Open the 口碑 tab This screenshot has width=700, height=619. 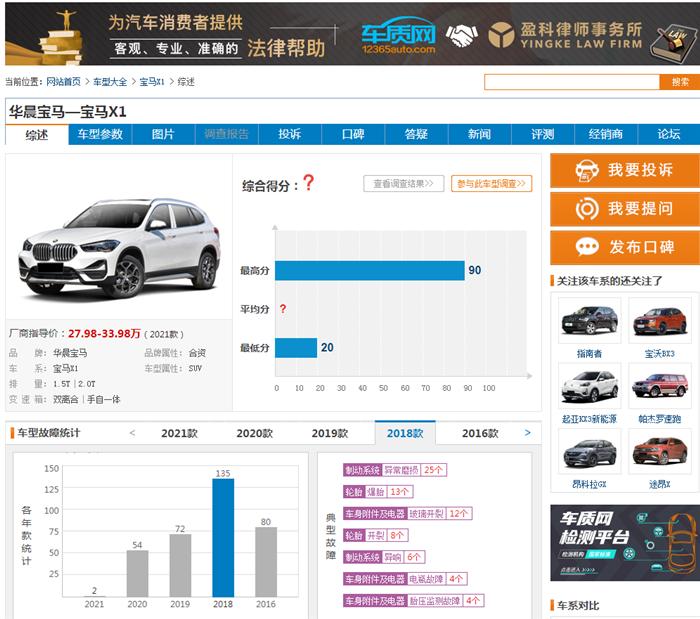[353, 134]
